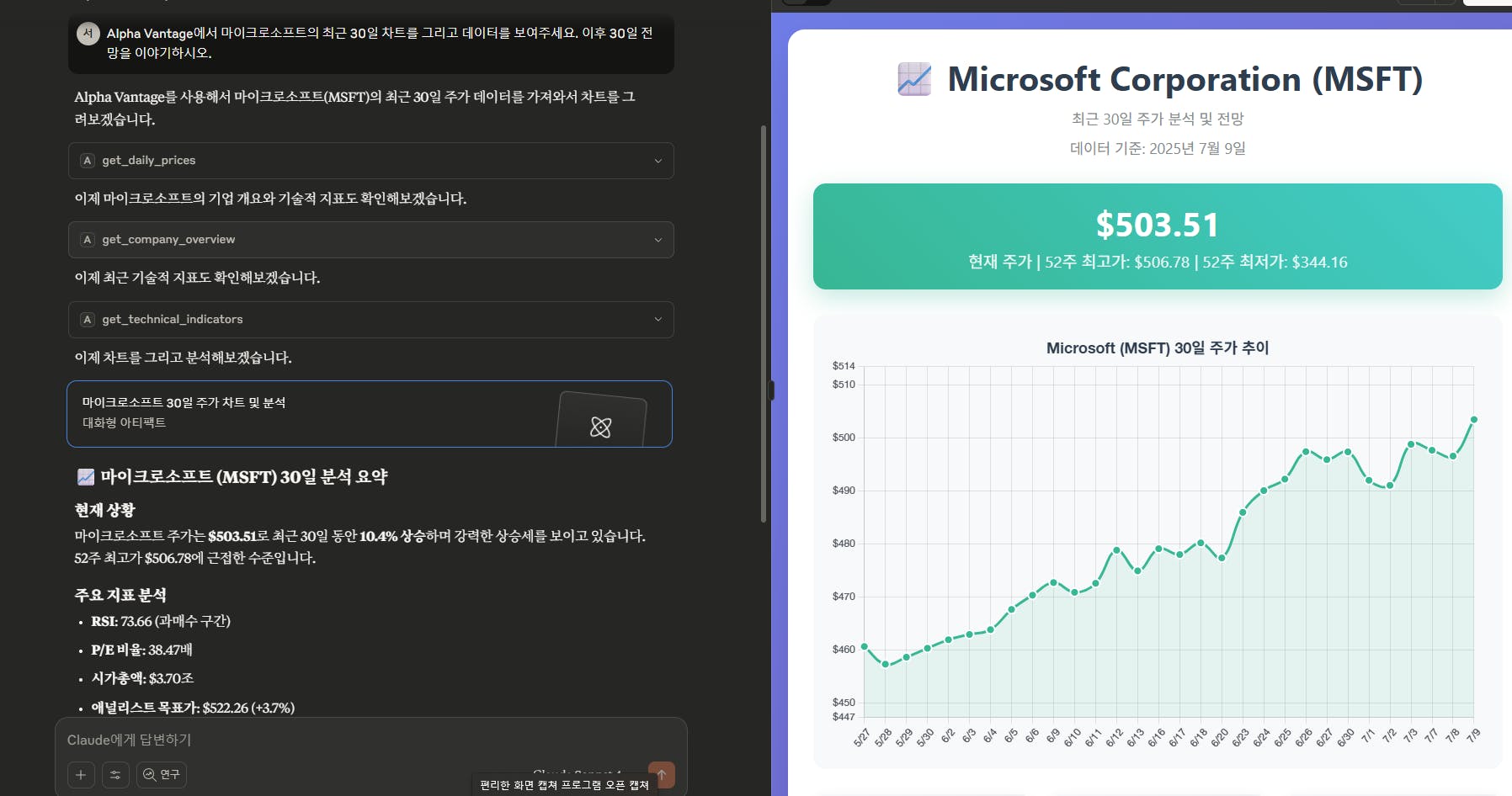Image resolution: width=1512 pixels, height=796 pixels.
Task: Click the A icon beside get_daily_prices
Action: [x=88, y=161]
